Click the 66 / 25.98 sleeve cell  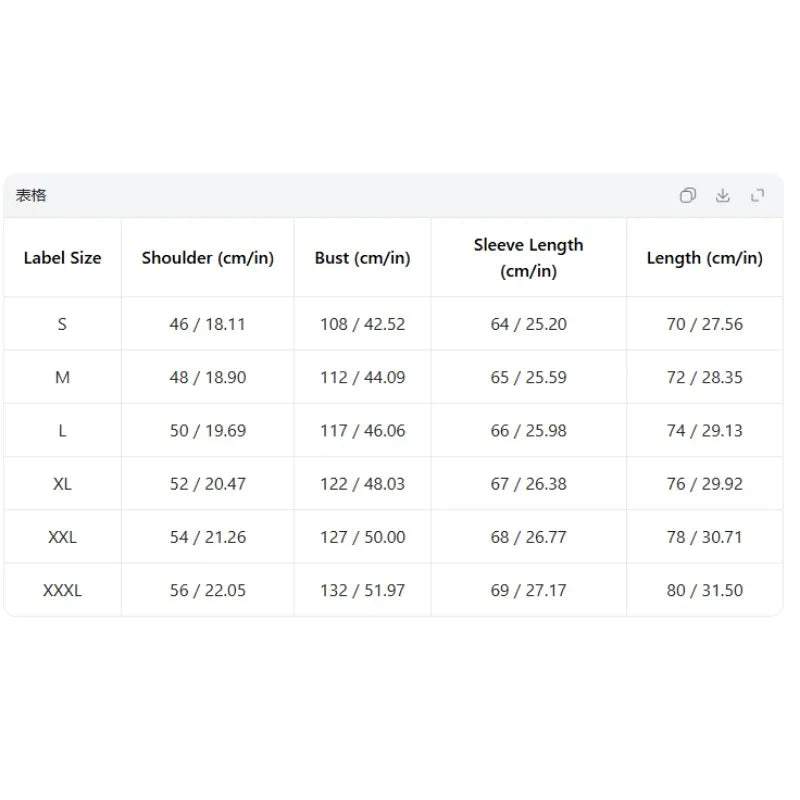pos(529,431)
